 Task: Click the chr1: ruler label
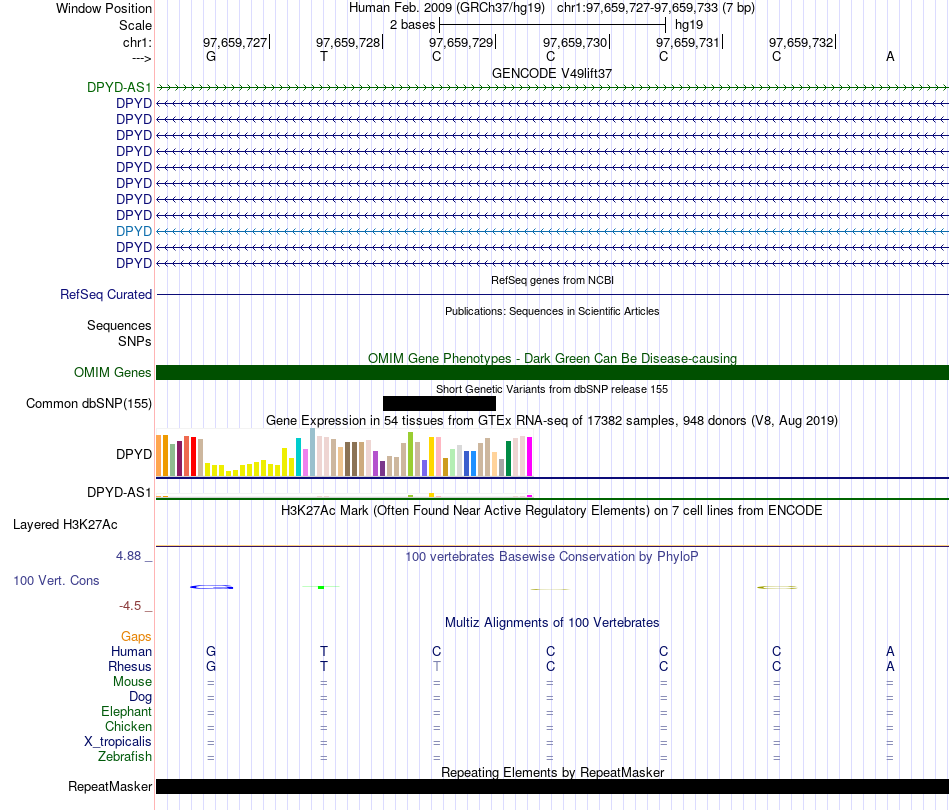click(x=137, y=42)
